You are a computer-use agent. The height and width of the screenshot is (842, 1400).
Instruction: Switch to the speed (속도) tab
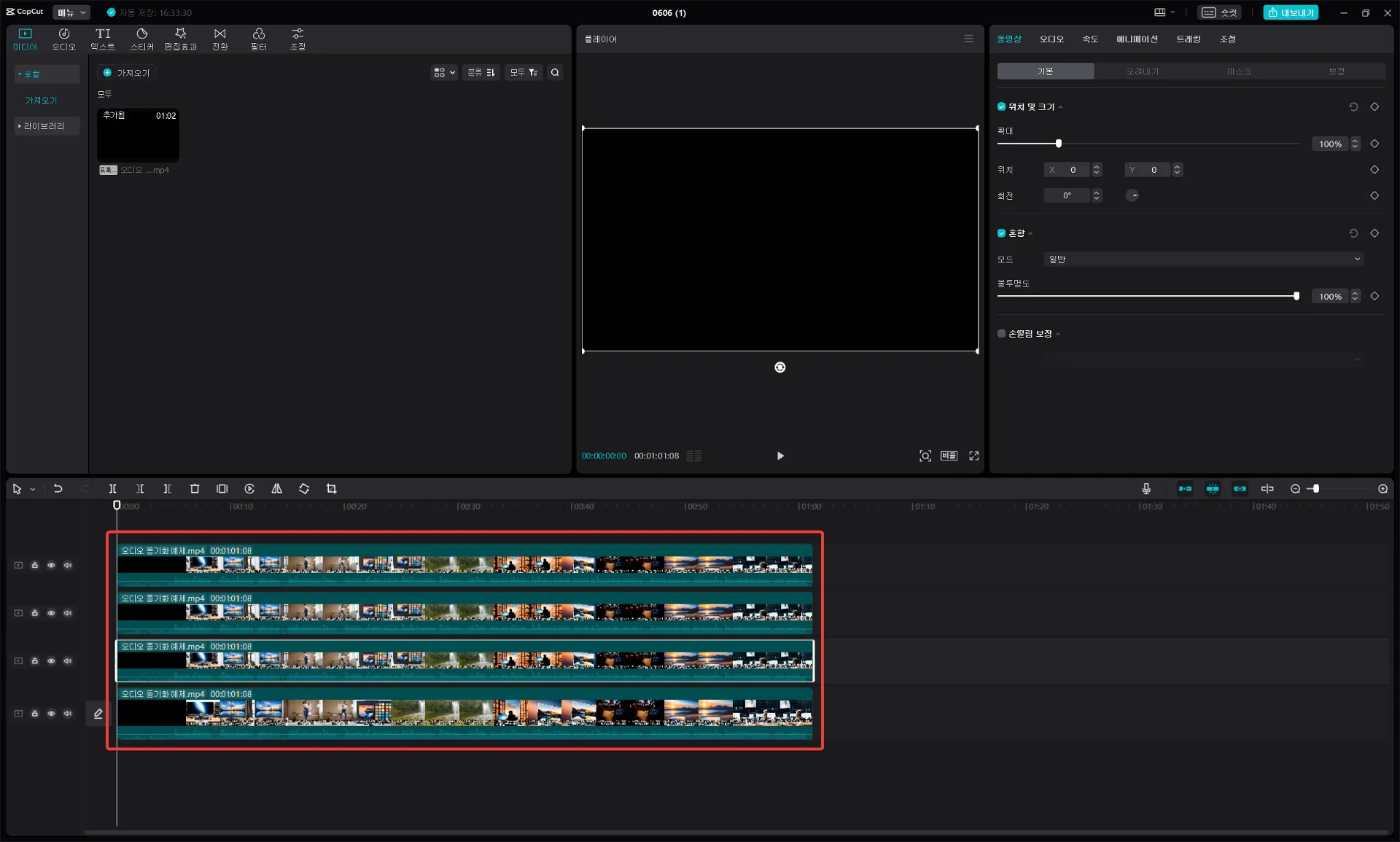tap(1089, 39)
